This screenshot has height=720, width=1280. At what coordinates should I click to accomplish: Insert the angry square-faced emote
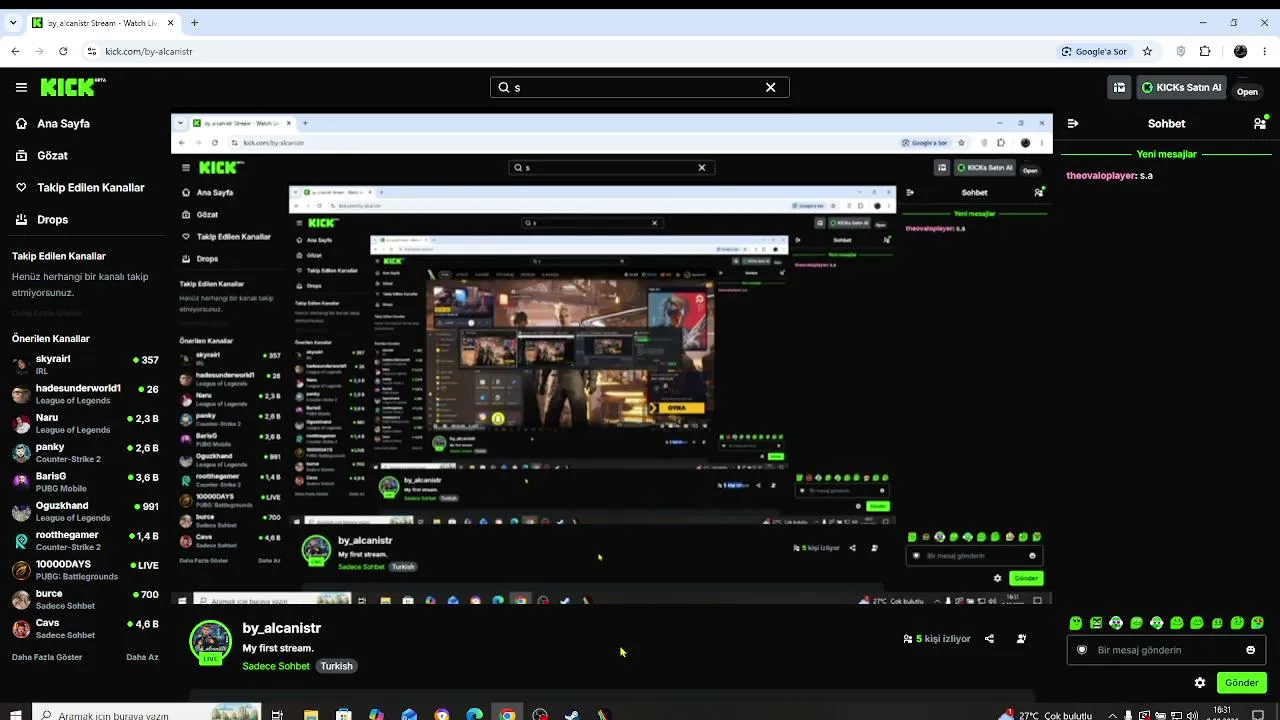[x=1096, y=623]
